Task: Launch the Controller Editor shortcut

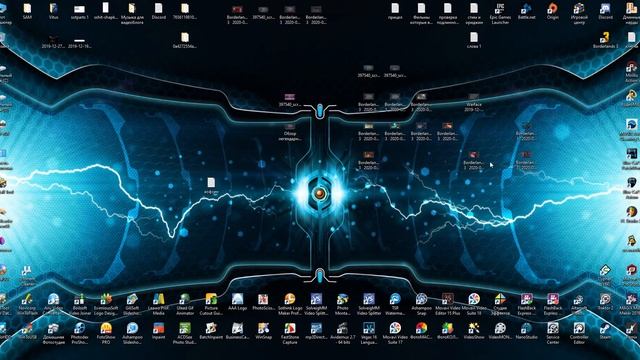Action: 579,333
